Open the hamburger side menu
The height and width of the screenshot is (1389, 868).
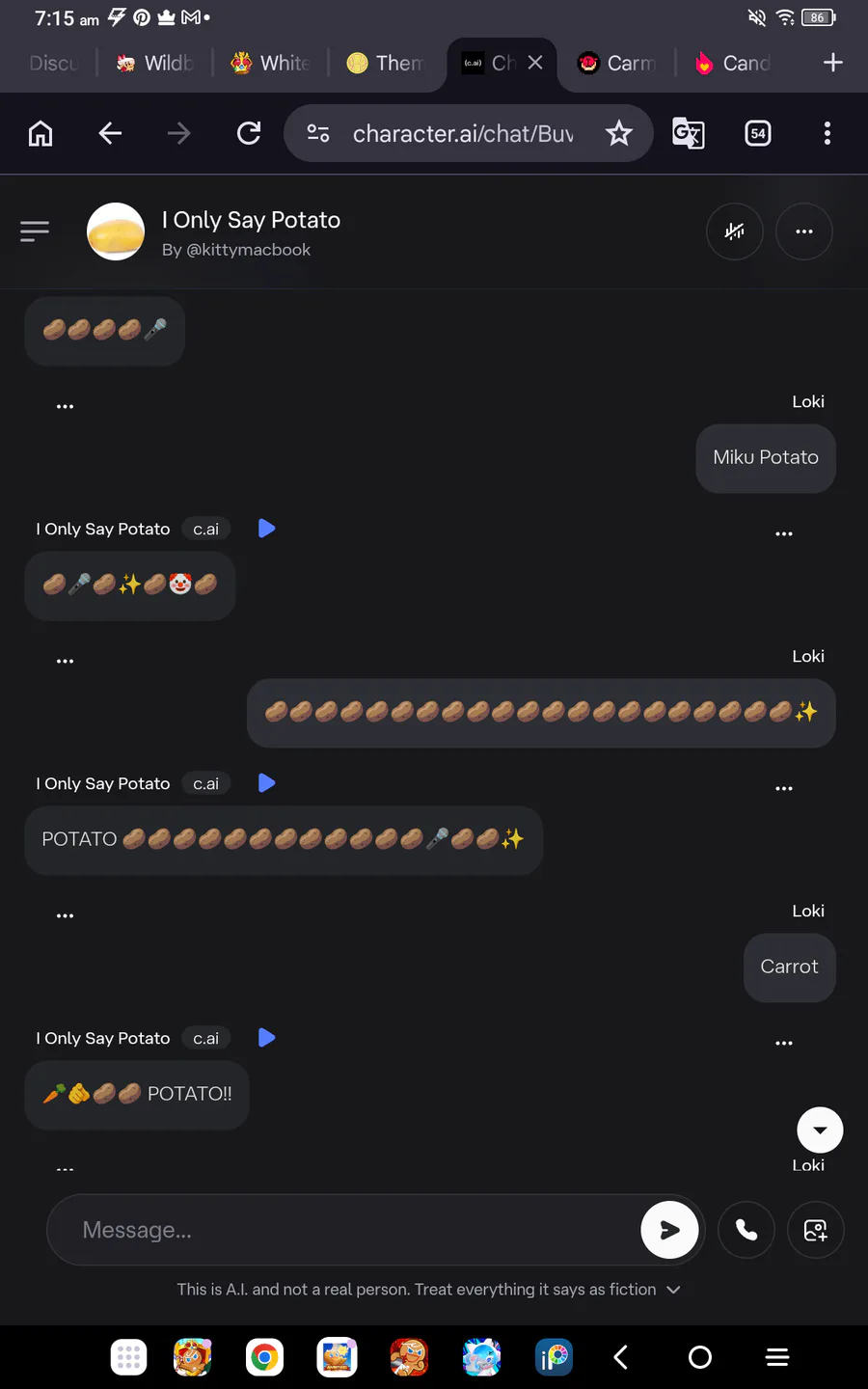pos(35,231)
